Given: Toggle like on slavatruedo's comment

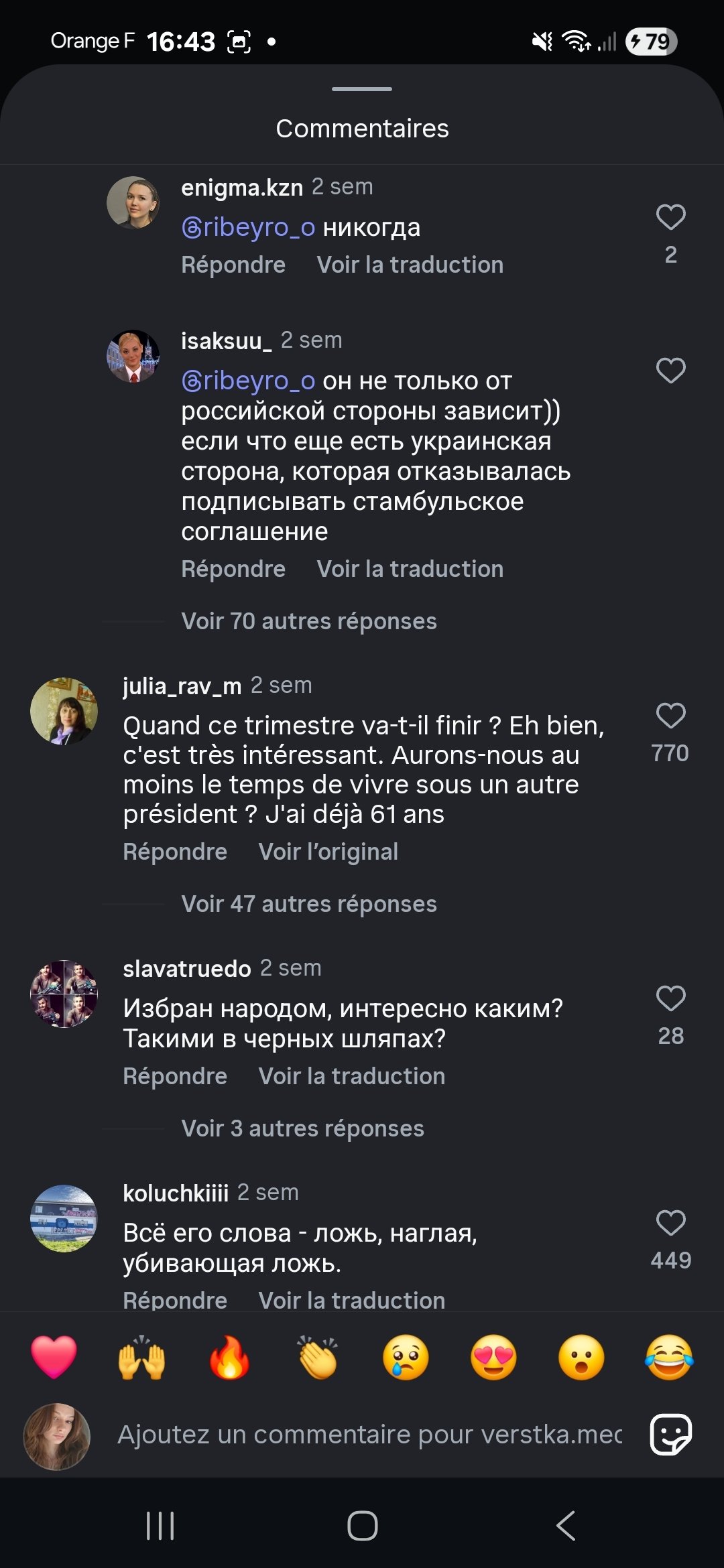Looking at the screenshot, I should pos(670,998).
